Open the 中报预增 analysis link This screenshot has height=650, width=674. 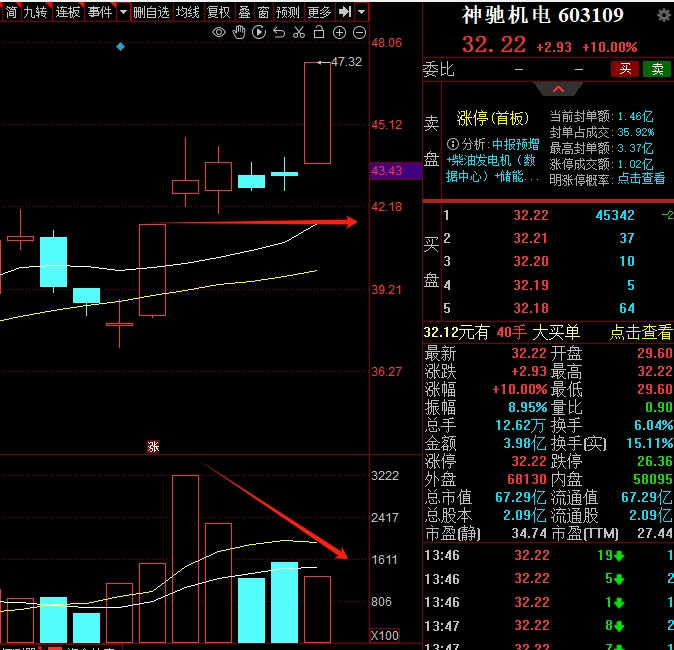pyautogui.click(x=515, y=144)
